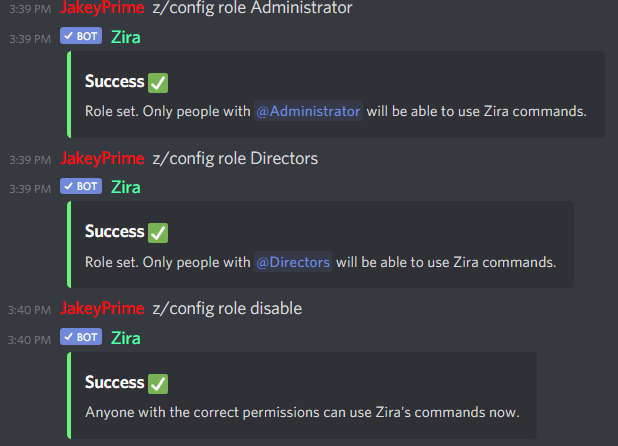This screenshot has height=446, width=618.
Task: Click the Success title in the Directors embed
Action: click(115, 231)
